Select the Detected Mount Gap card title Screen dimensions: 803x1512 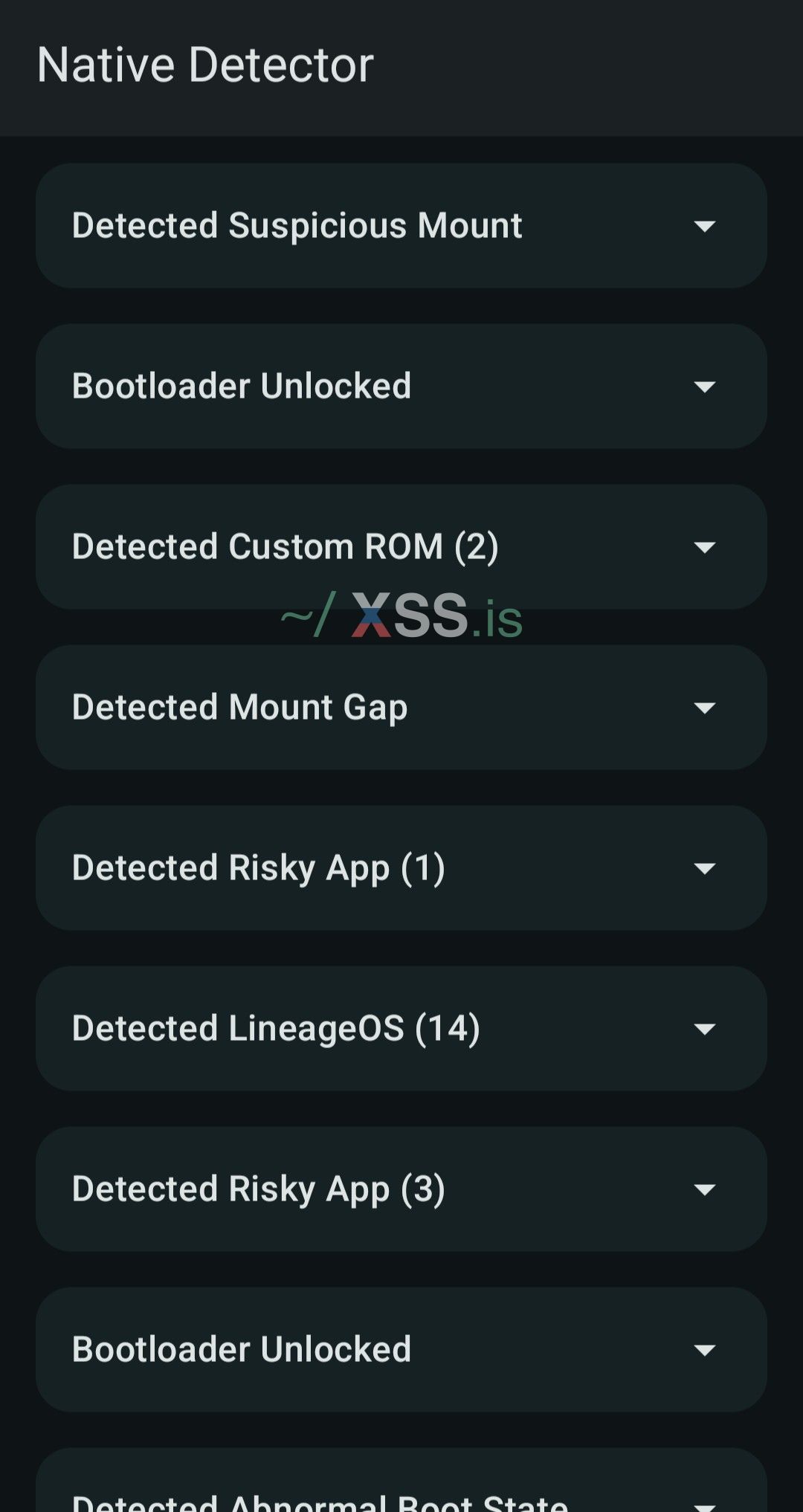point(239,708)
